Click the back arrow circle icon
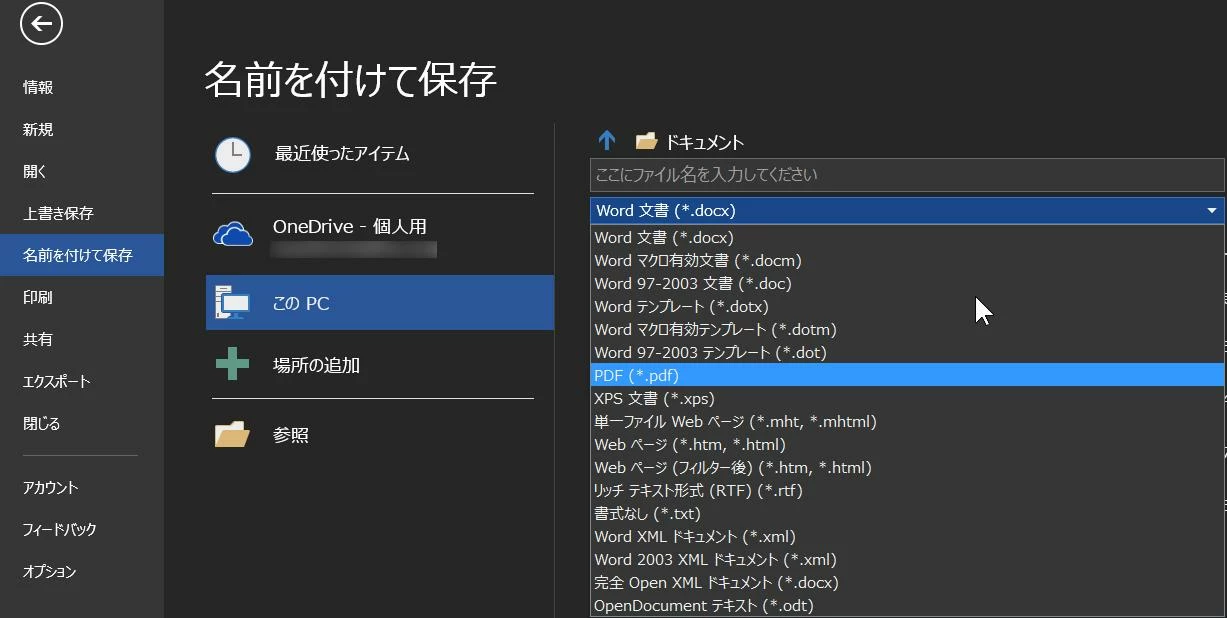The image size is (1227, 618). point(41,25)
